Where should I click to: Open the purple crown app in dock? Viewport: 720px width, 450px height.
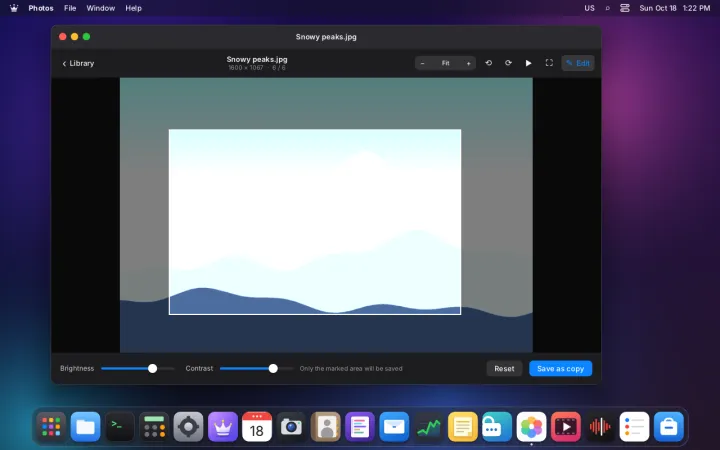click(223, 427)
